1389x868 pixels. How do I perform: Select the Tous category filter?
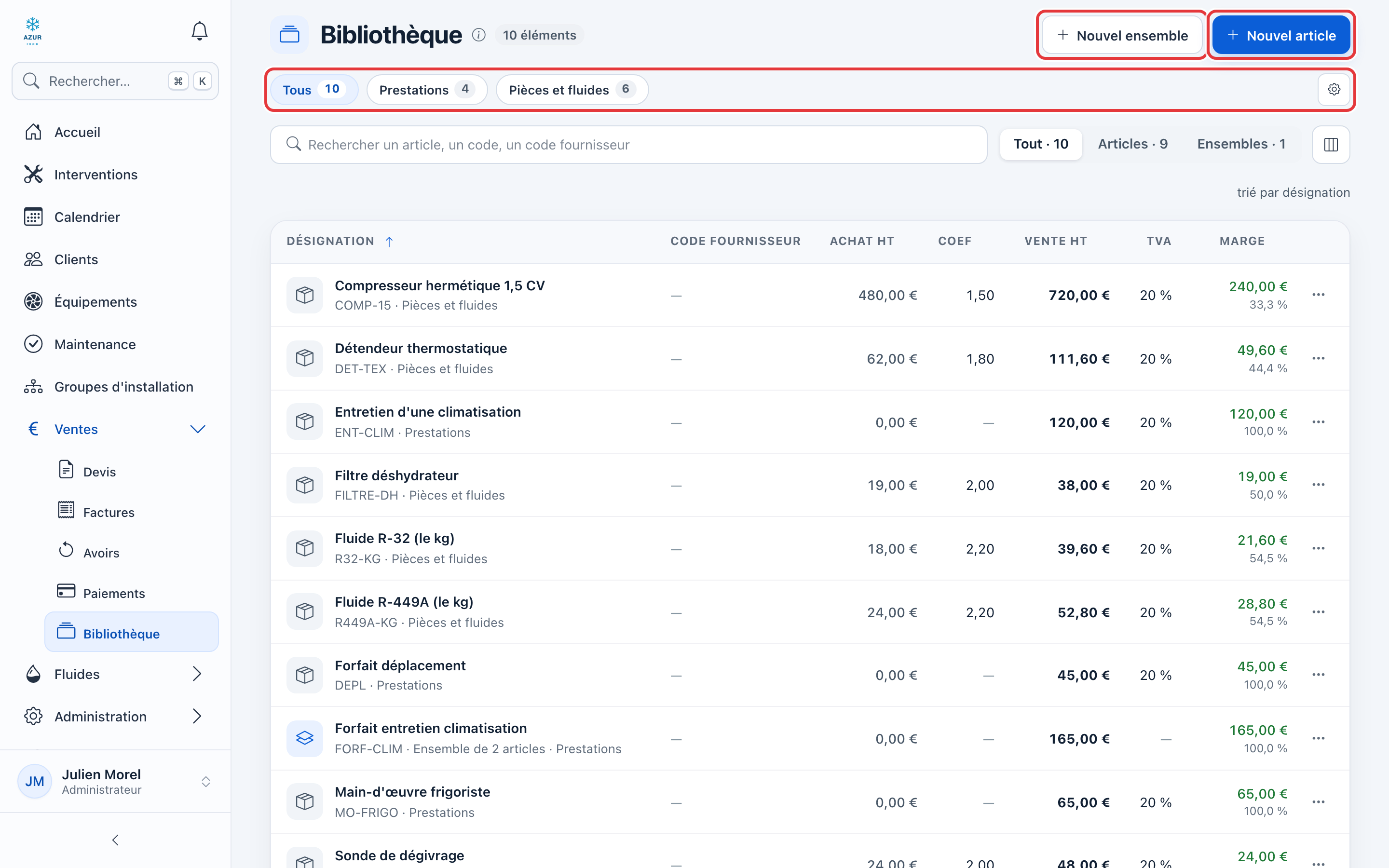point(314,90)
